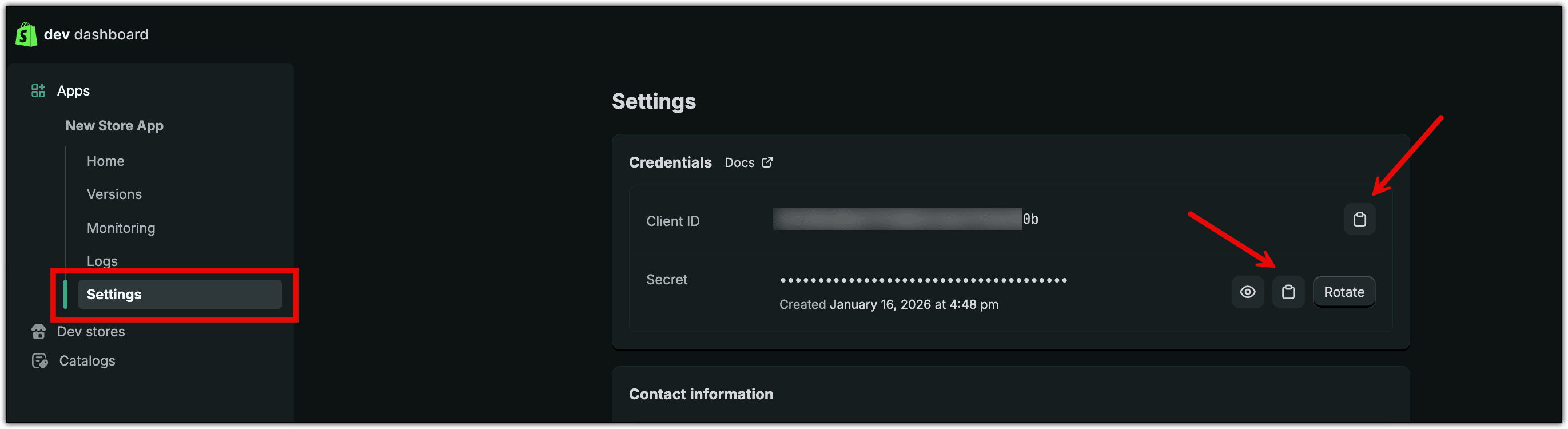Click the Apps grid icon in sidebar
1568x429 pixels.
38,91
